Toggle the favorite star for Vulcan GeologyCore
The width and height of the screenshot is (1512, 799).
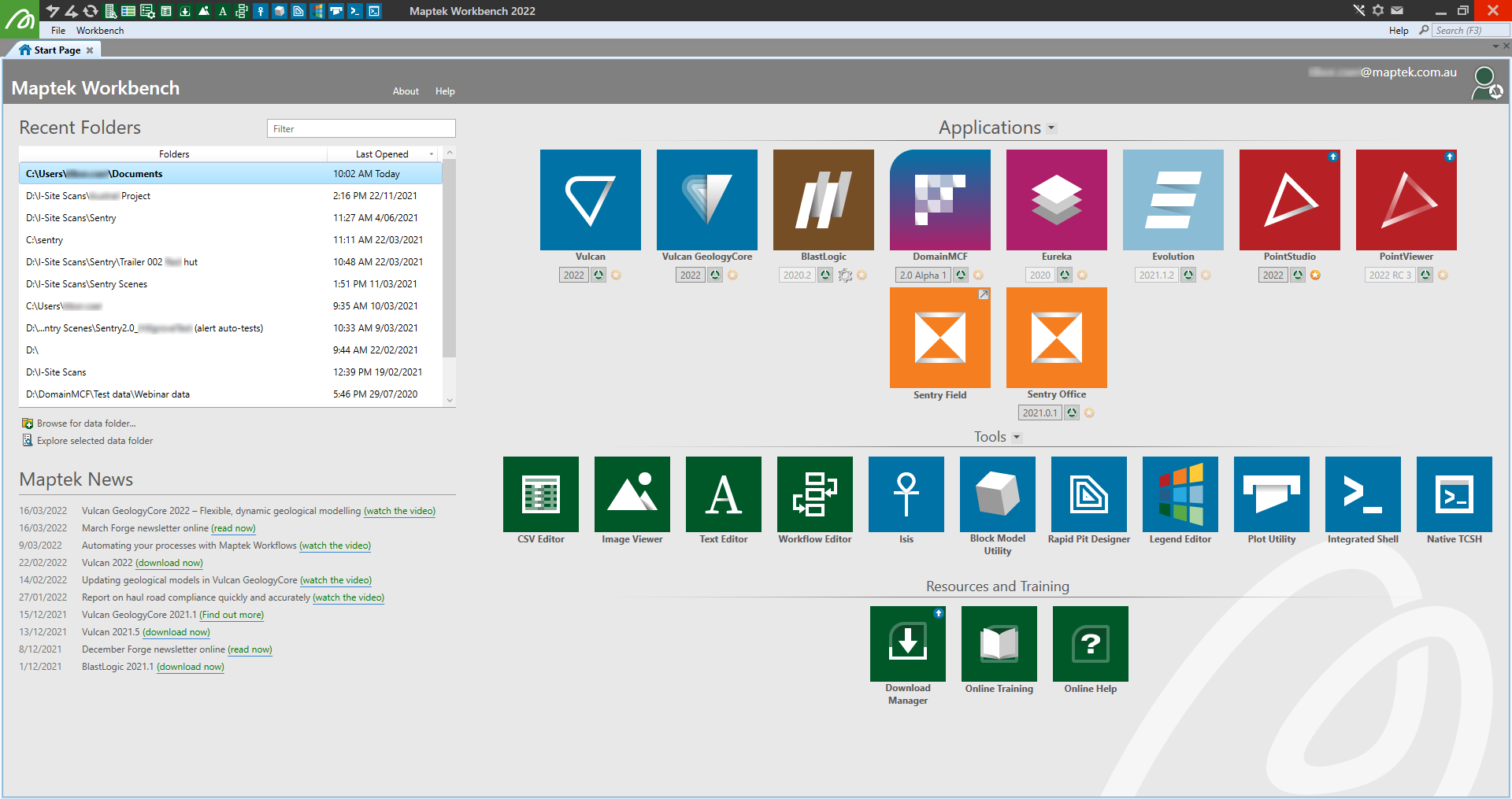732,276
